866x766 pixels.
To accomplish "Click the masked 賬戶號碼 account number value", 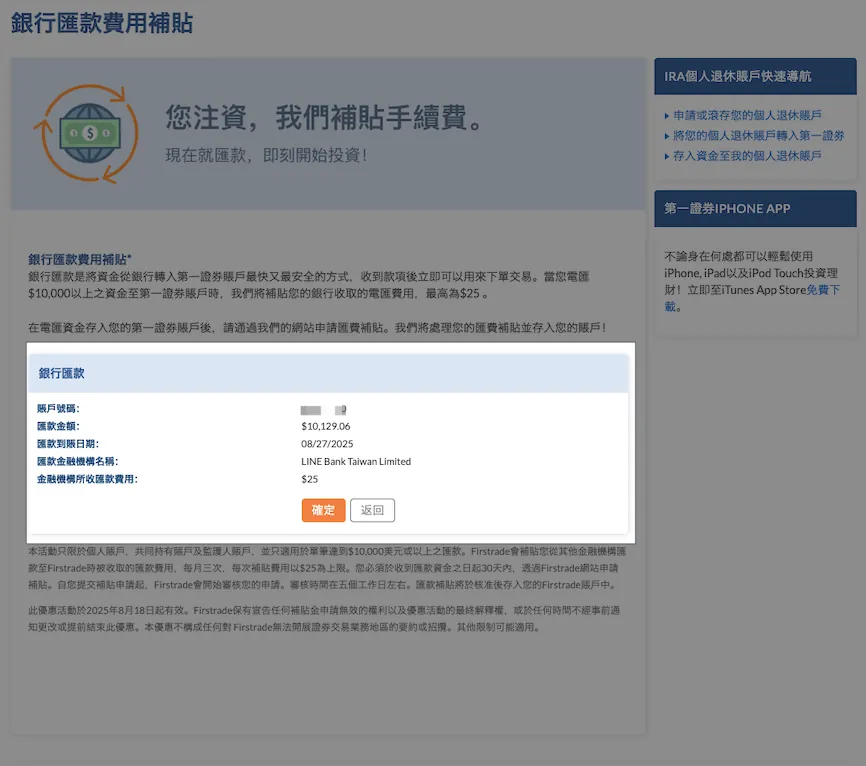I will coord(323,409).
